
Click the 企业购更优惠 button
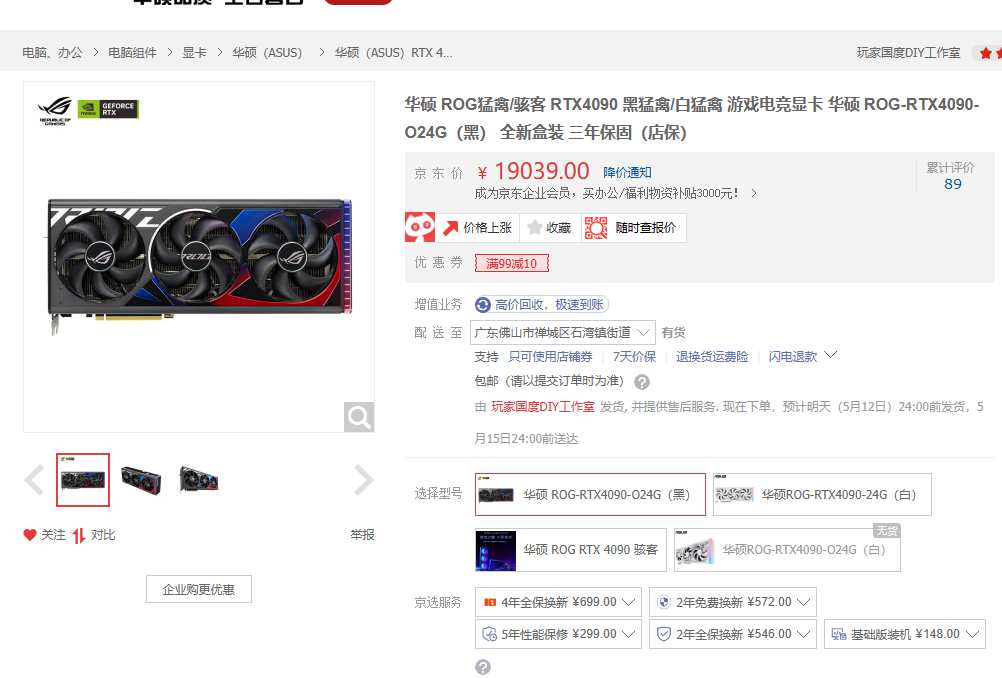click(x=199, y=589)
